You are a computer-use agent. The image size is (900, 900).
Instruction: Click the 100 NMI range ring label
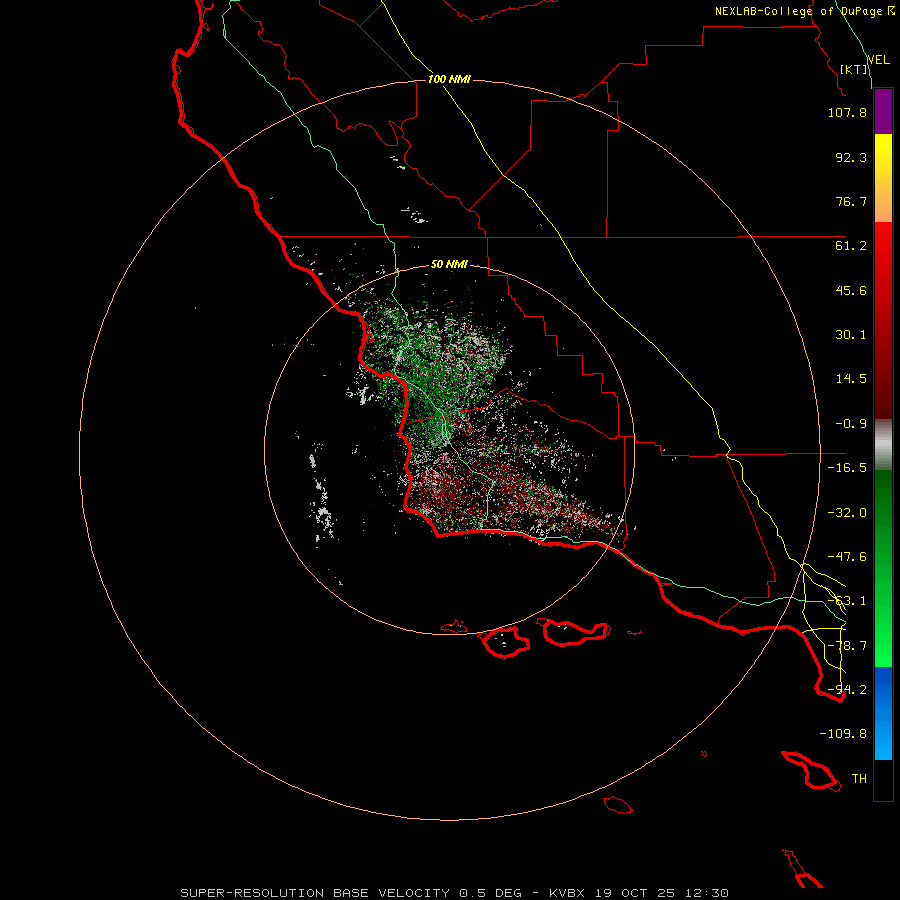(449, 79)
